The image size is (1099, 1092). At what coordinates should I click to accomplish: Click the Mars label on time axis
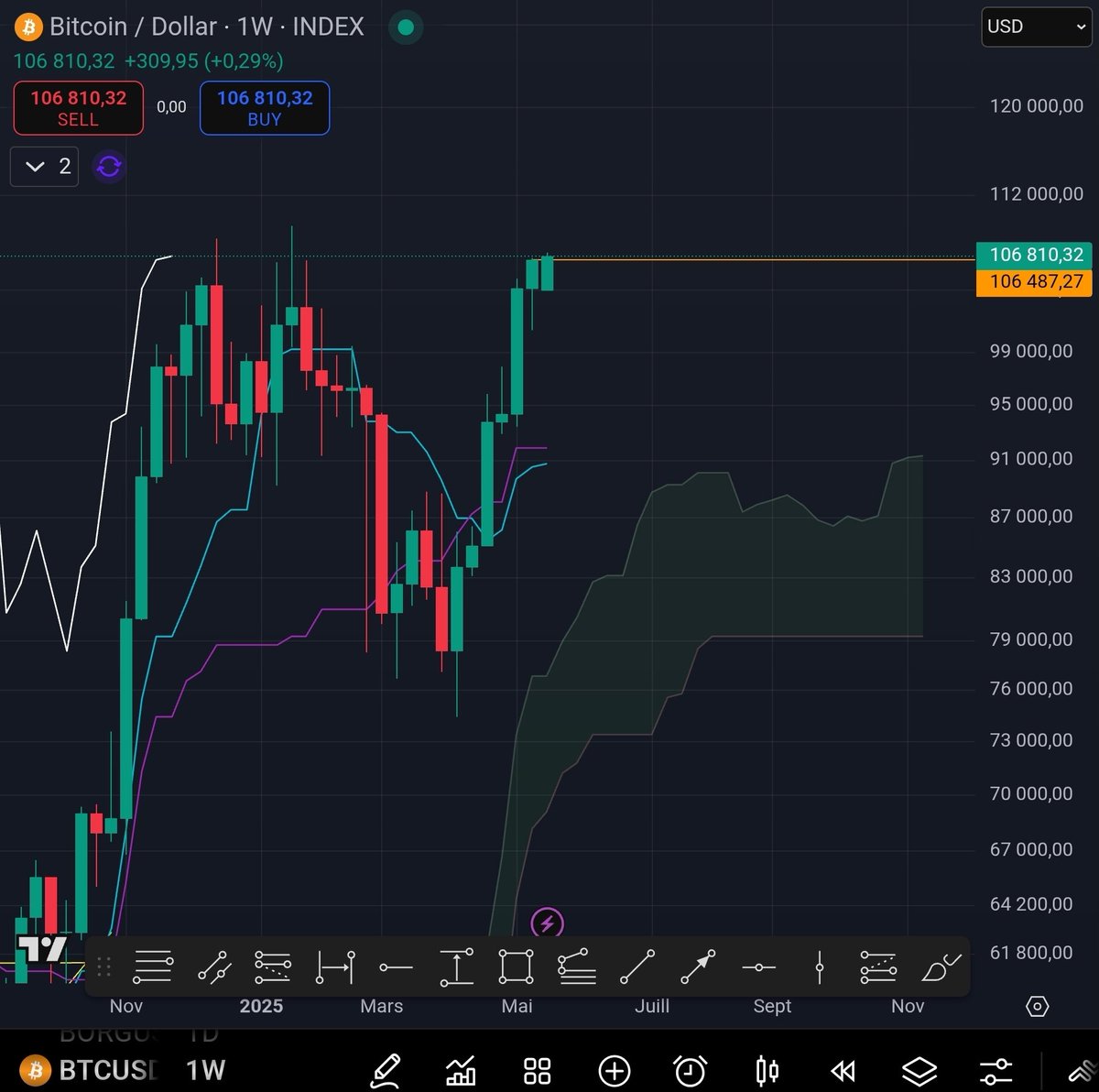[382, 1007]
